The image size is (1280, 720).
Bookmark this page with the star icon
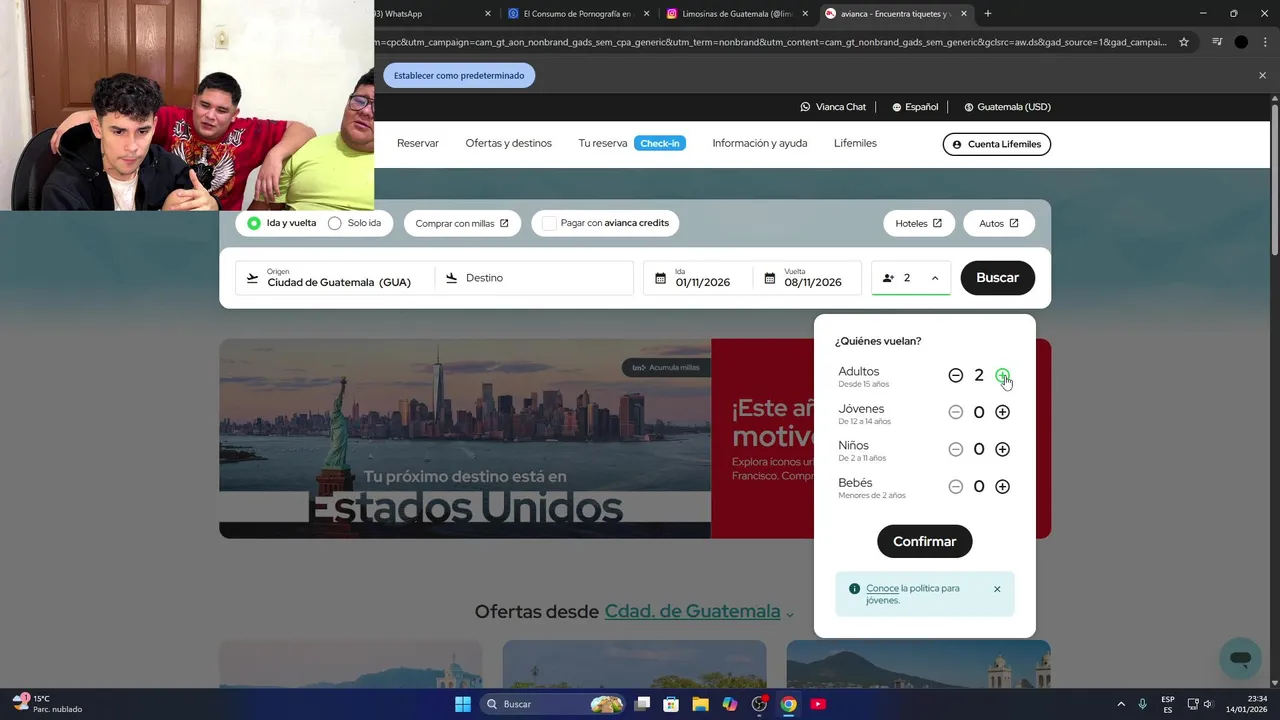[1184, 42]
